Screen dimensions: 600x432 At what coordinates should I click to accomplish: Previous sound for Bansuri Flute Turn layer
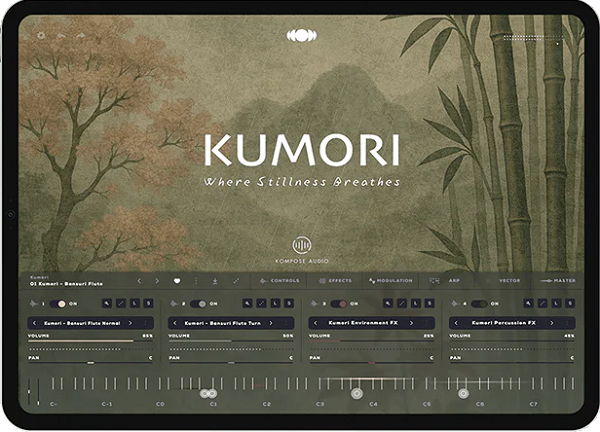pyautogui.click(x=175, y=323)
